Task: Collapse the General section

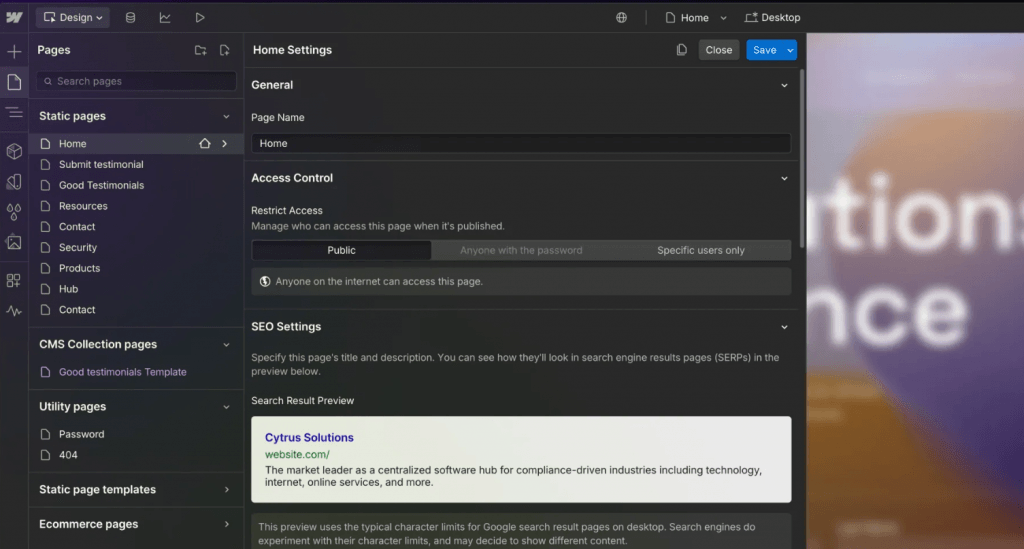Action: click(x=784, y=86)
